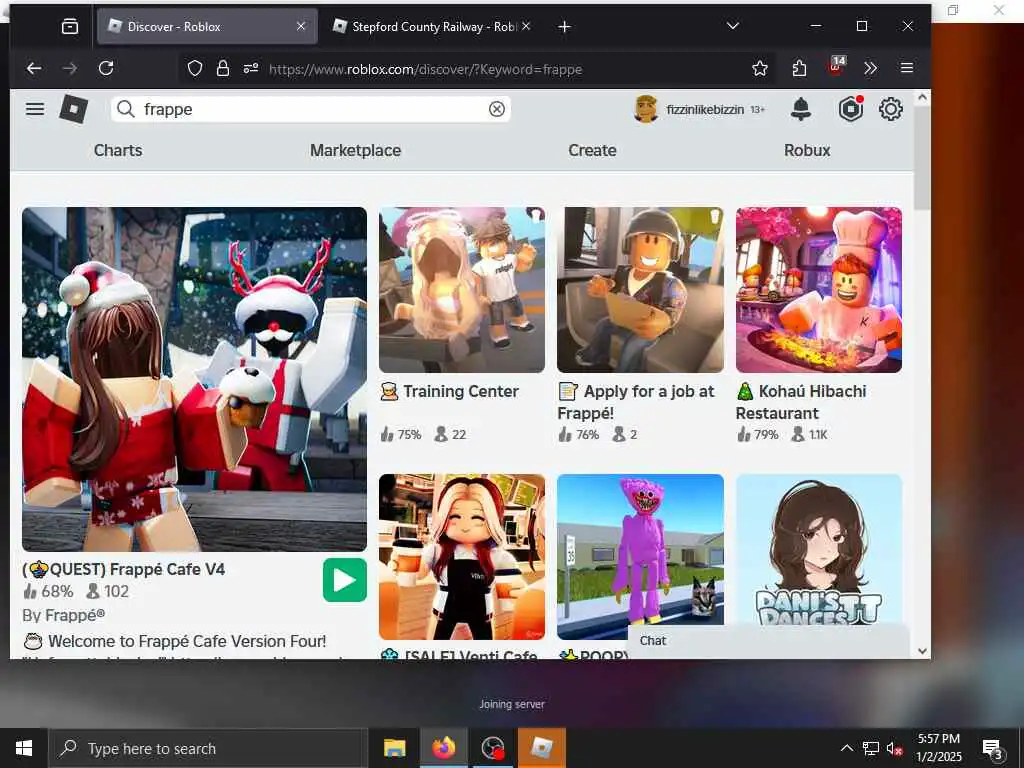Image resolution: width=1024 pixels, height=768 pixels.
Task: Open Firefox application menu
Action: pyautogui.click(x=906, y=68)
